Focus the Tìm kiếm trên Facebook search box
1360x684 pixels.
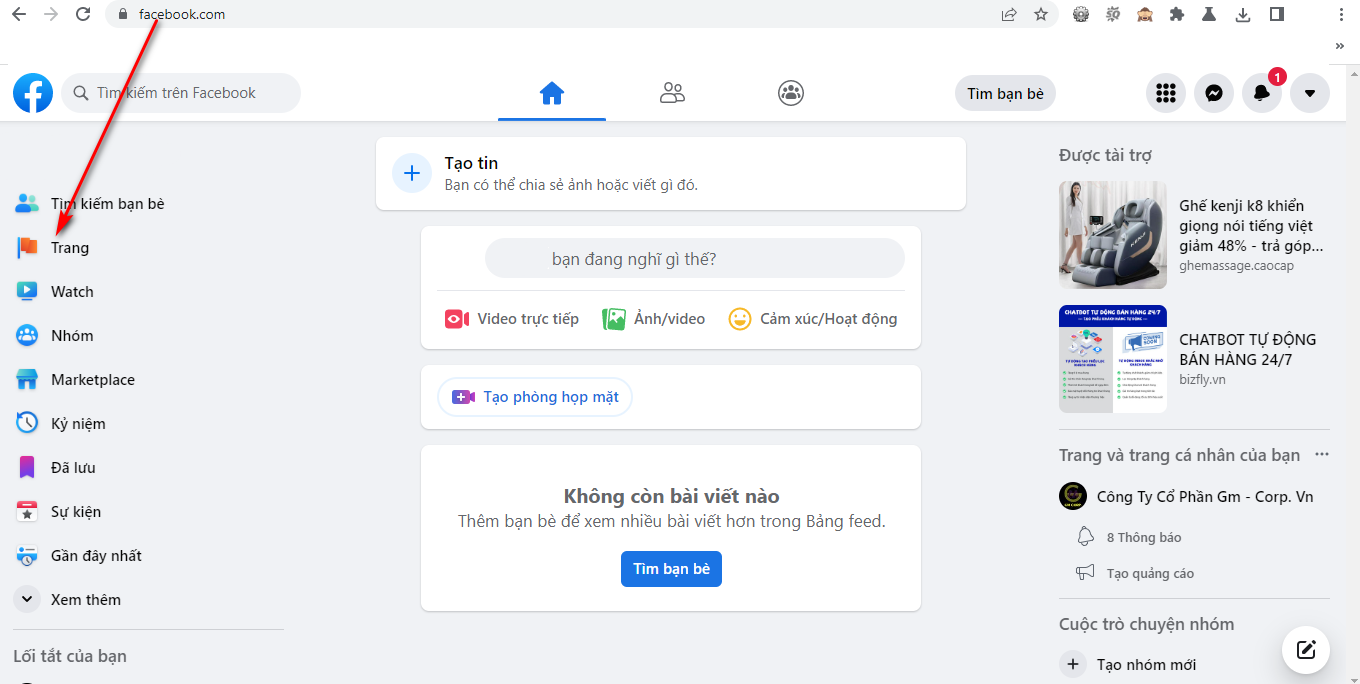(181, 93)
